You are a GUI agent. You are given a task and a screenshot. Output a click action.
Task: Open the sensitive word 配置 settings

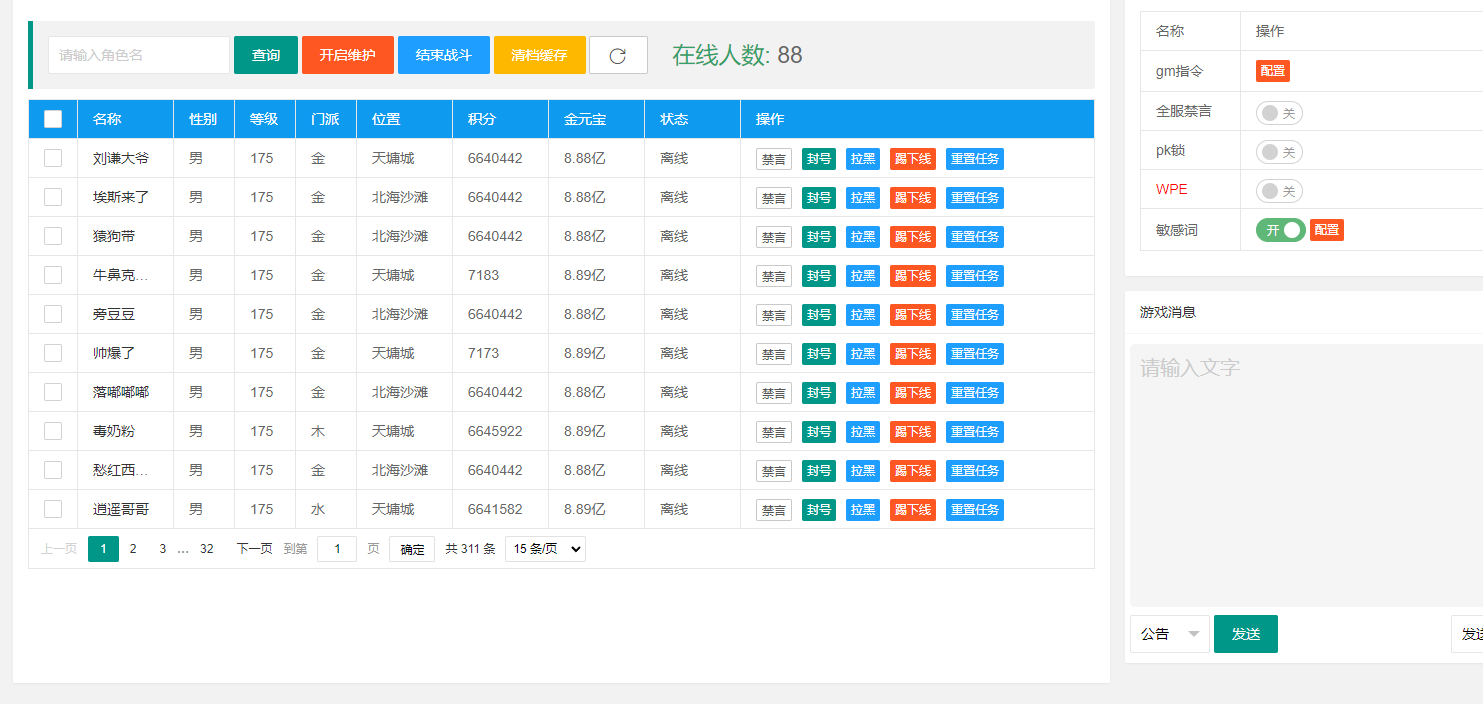(1327, 229)
